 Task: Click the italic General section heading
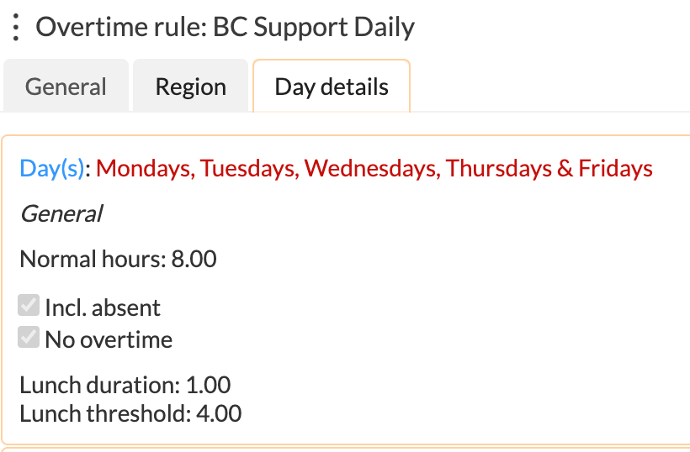pyautogui.click(x=61, y=213)
